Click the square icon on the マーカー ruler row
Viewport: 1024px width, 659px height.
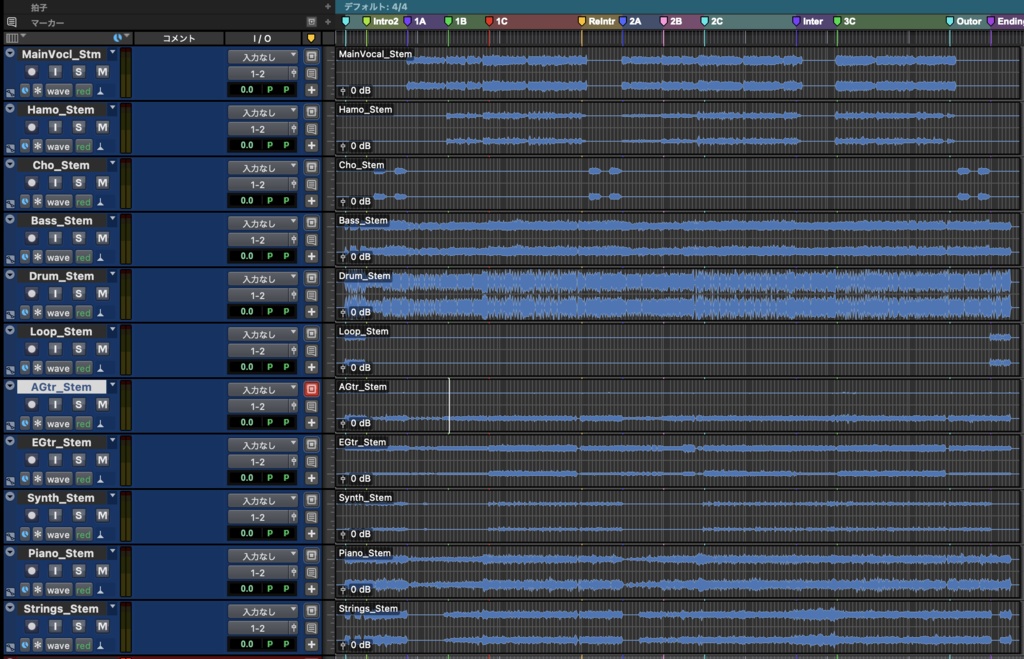click(312, 22)
